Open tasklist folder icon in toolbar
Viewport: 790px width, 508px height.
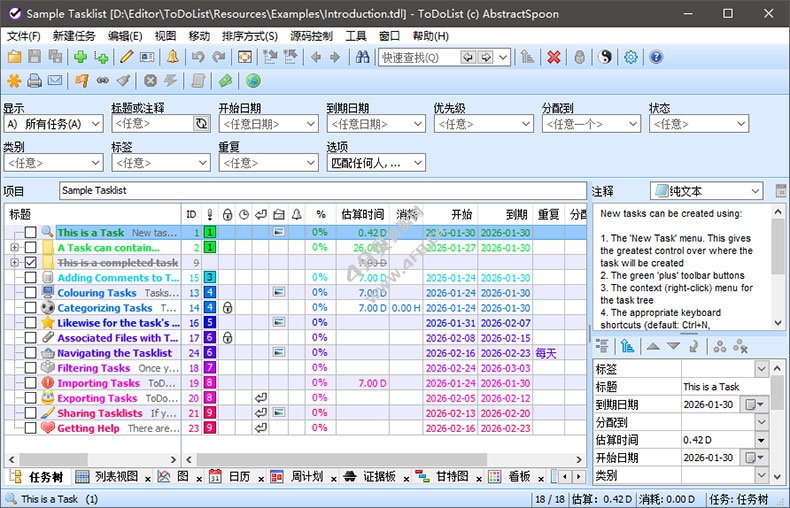(x=15, y=57)
